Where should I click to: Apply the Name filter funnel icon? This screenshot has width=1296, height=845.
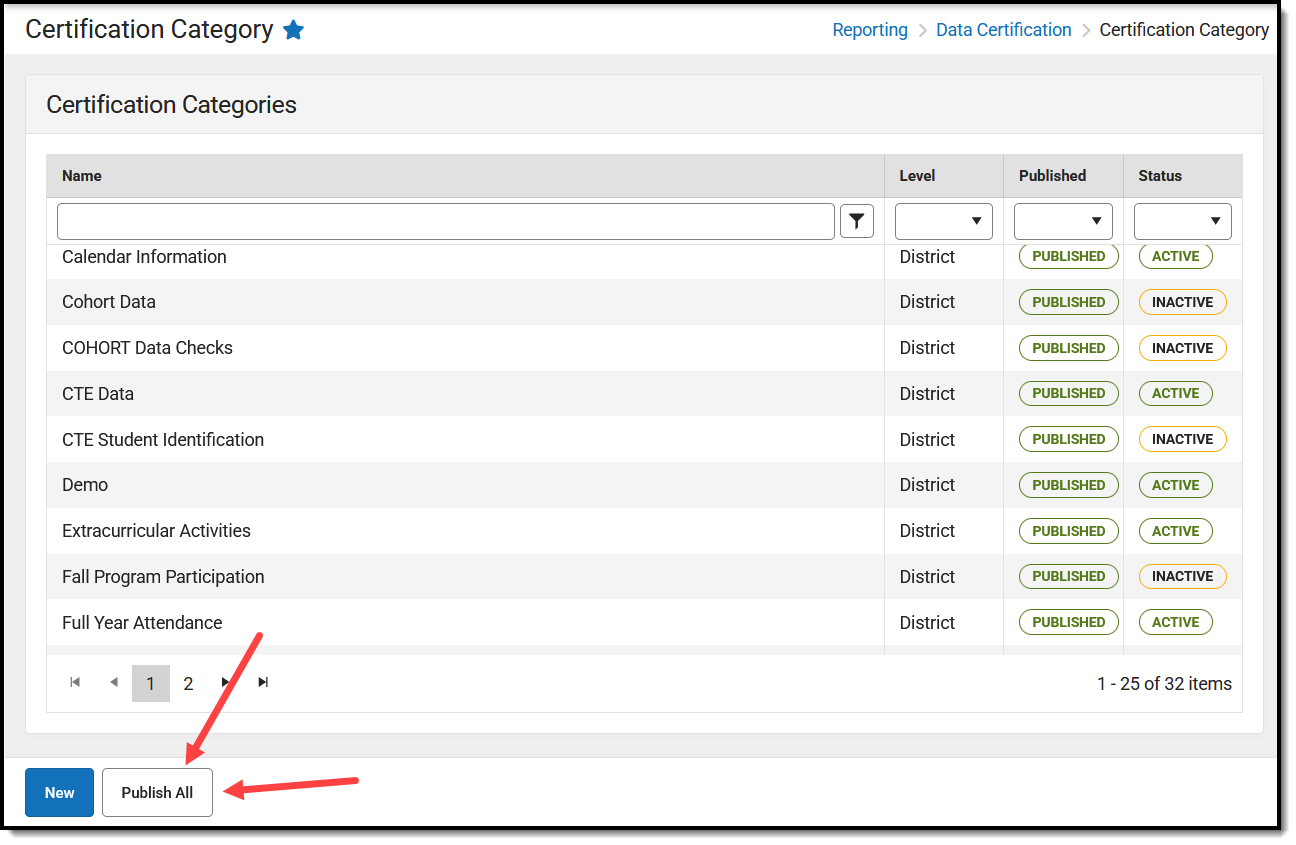click(857, 221)
